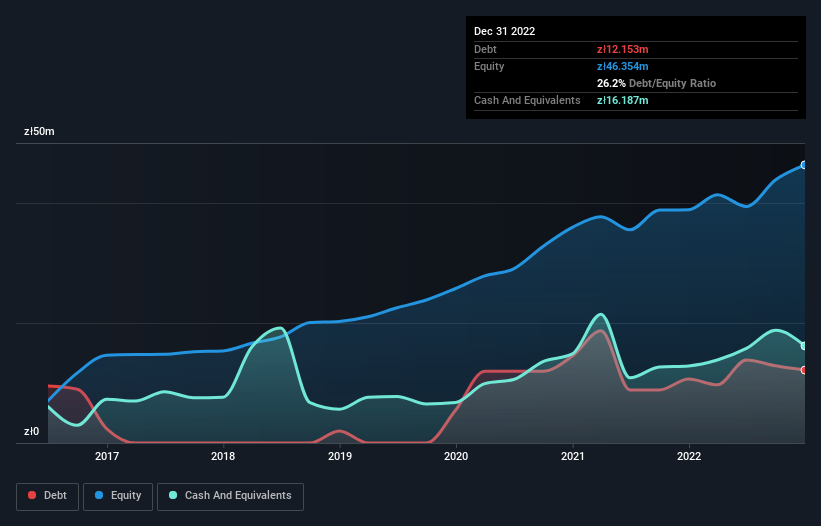Click the zł50m y-axis label
The width and height of the screenshot is (821, 526).
(x=39, y=131)
